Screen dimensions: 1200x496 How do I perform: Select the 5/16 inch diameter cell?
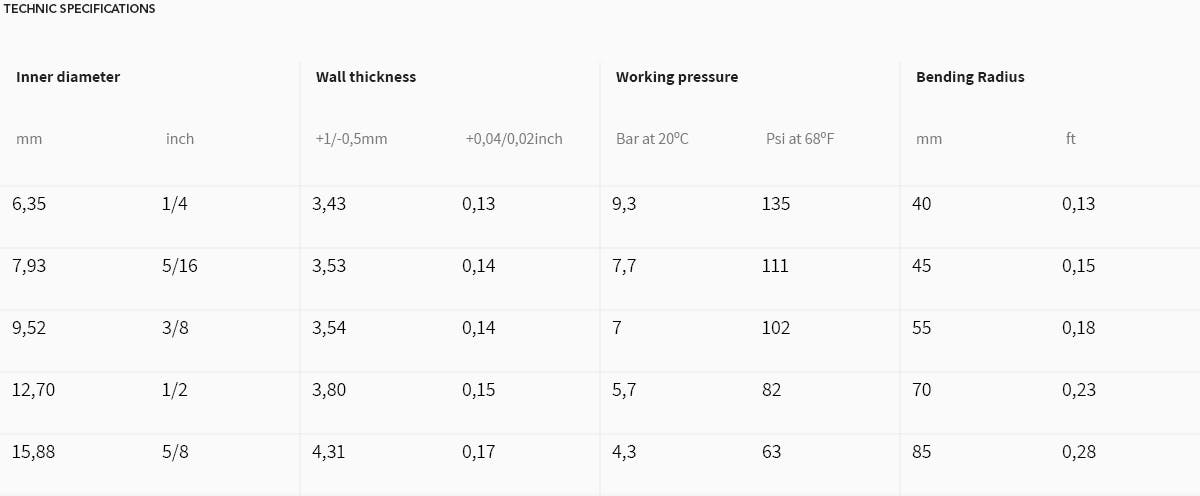point(179,266)
